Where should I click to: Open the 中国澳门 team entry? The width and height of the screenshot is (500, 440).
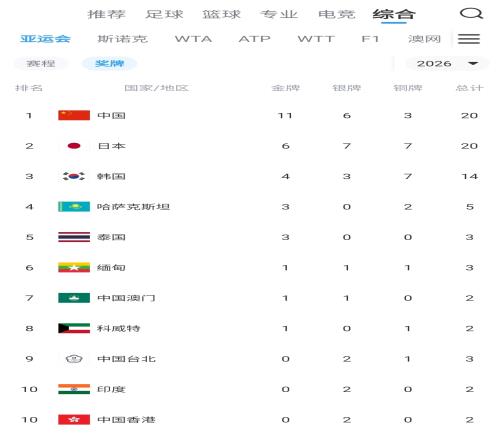click(x=126, y=298)
